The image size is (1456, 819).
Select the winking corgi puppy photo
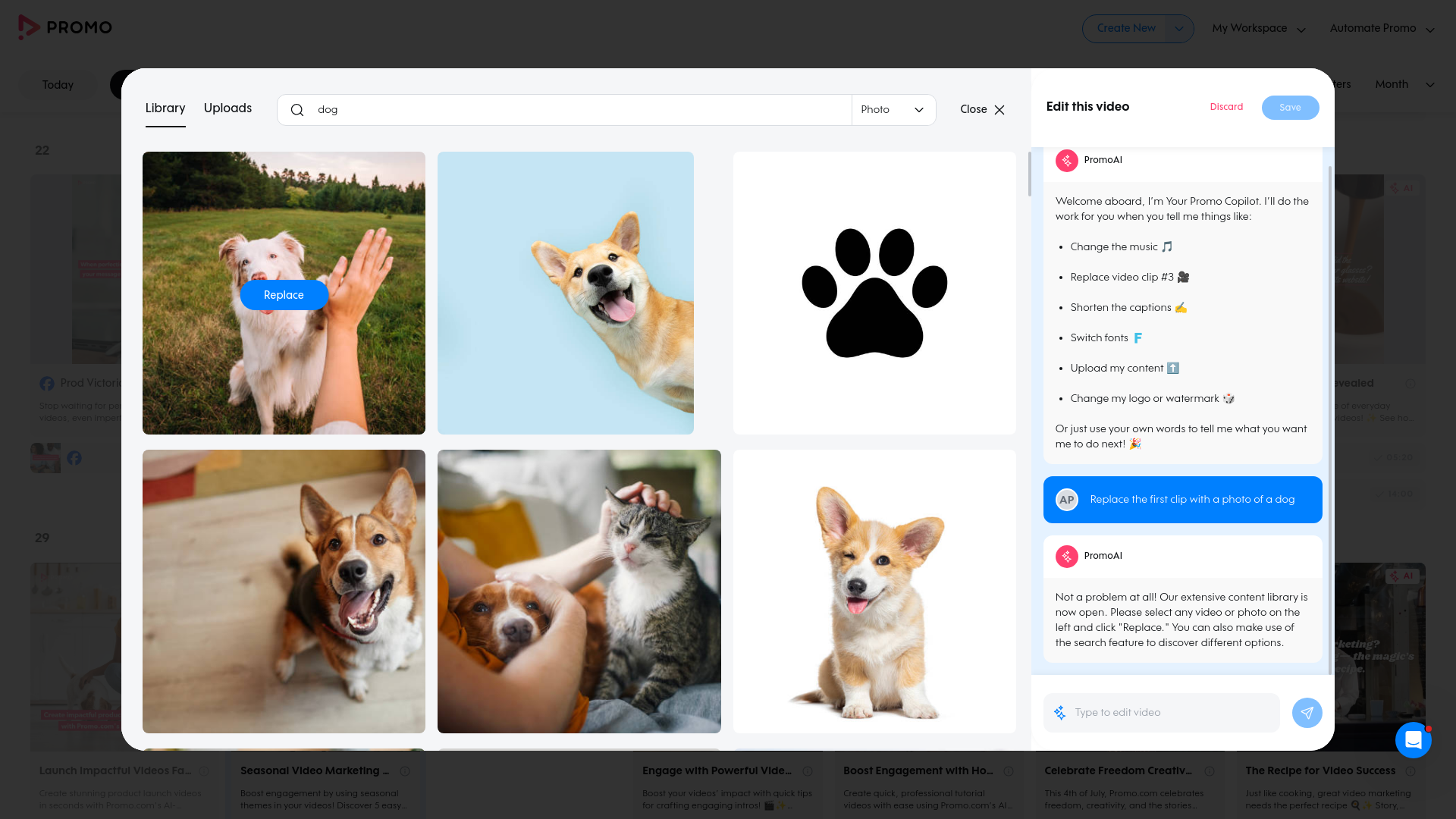tap(874, 591)
